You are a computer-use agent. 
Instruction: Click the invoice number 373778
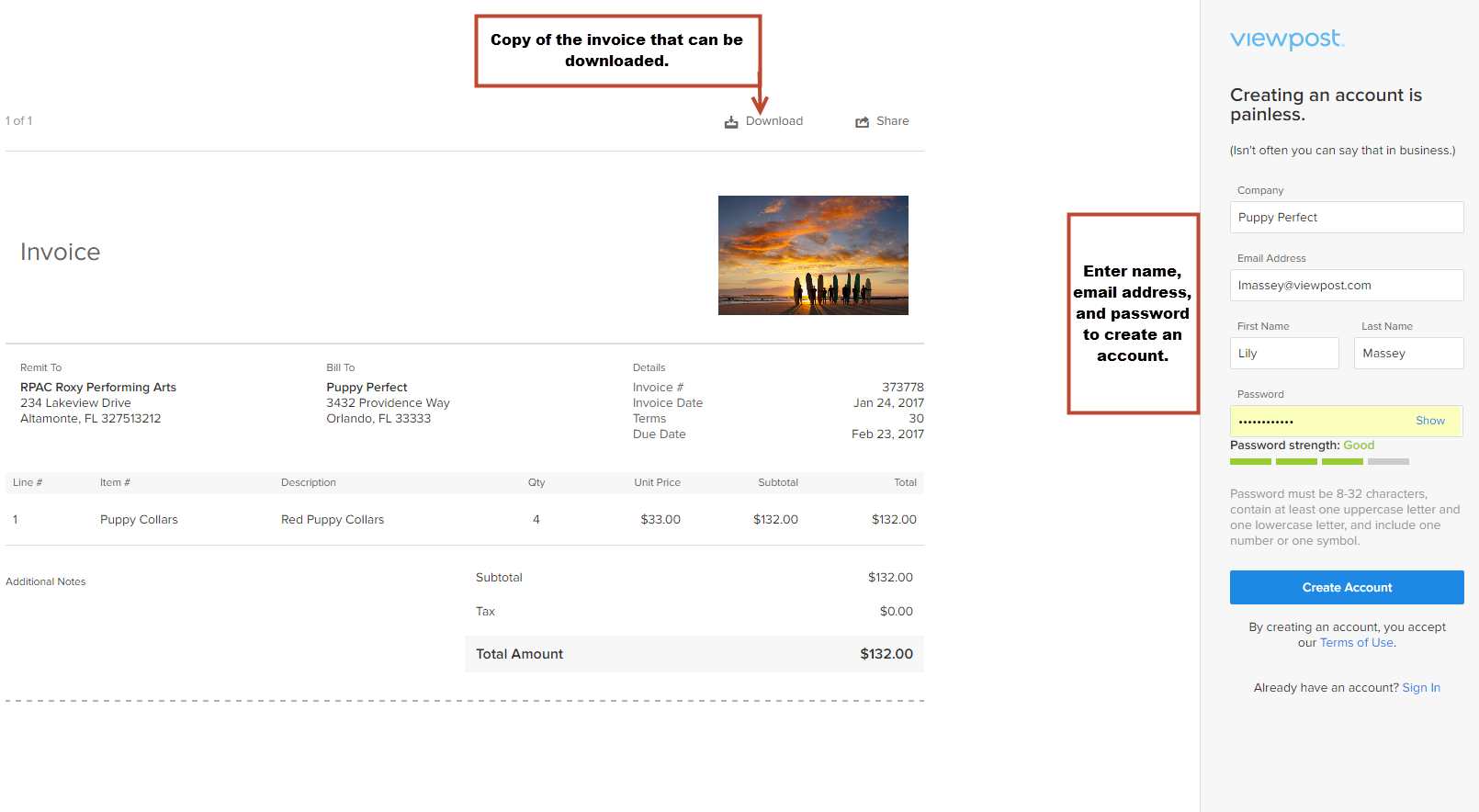[903, 388]
